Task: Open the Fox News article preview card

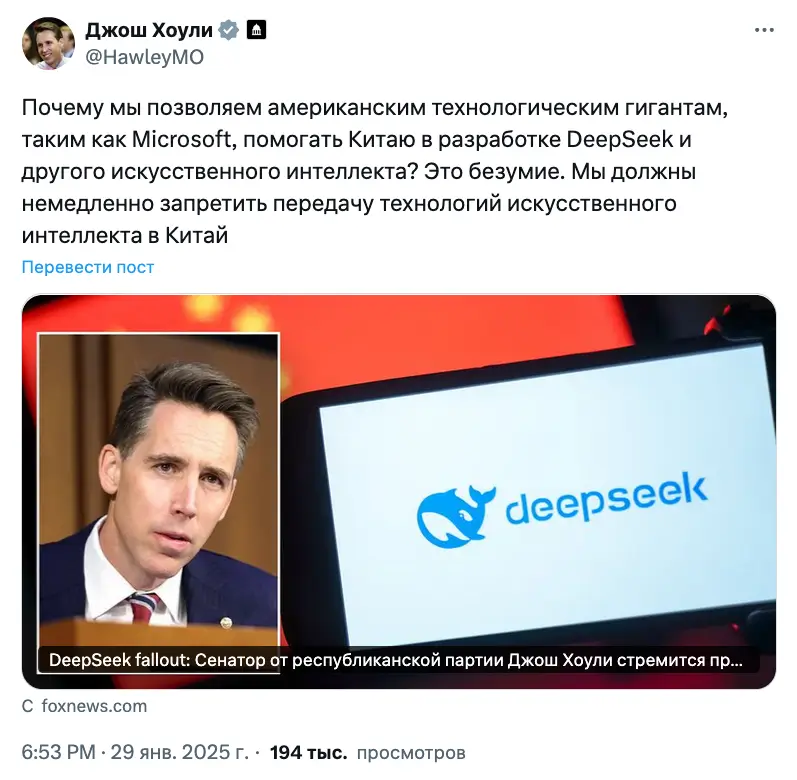Action: [x=398, y=491]
